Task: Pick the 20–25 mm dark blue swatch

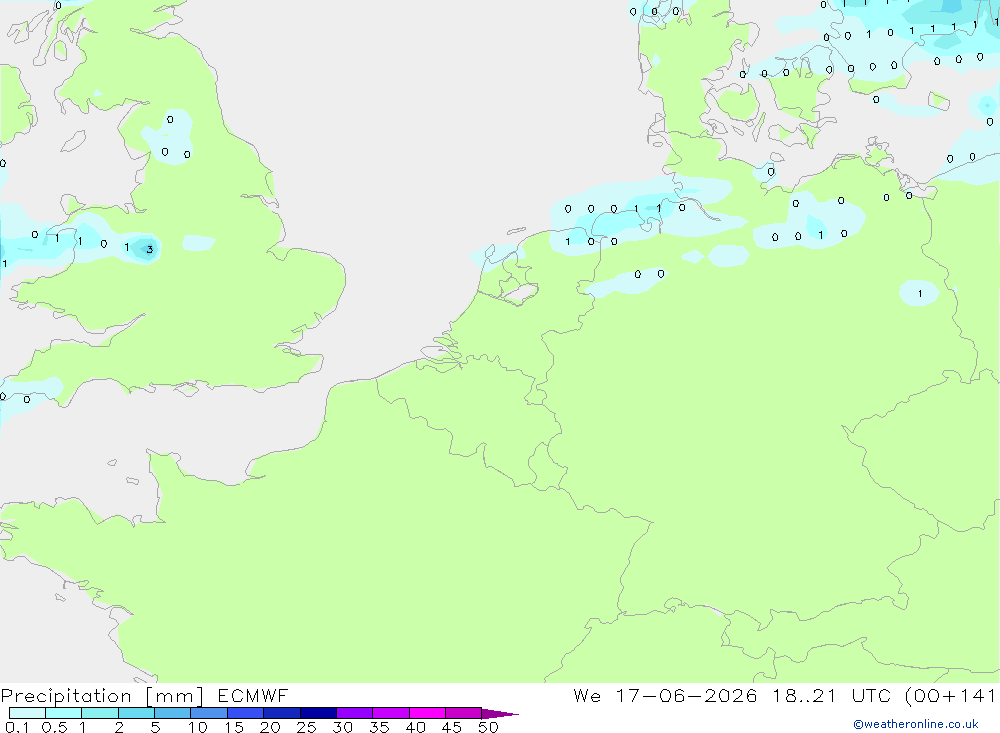Action: [x=281, y=713]
